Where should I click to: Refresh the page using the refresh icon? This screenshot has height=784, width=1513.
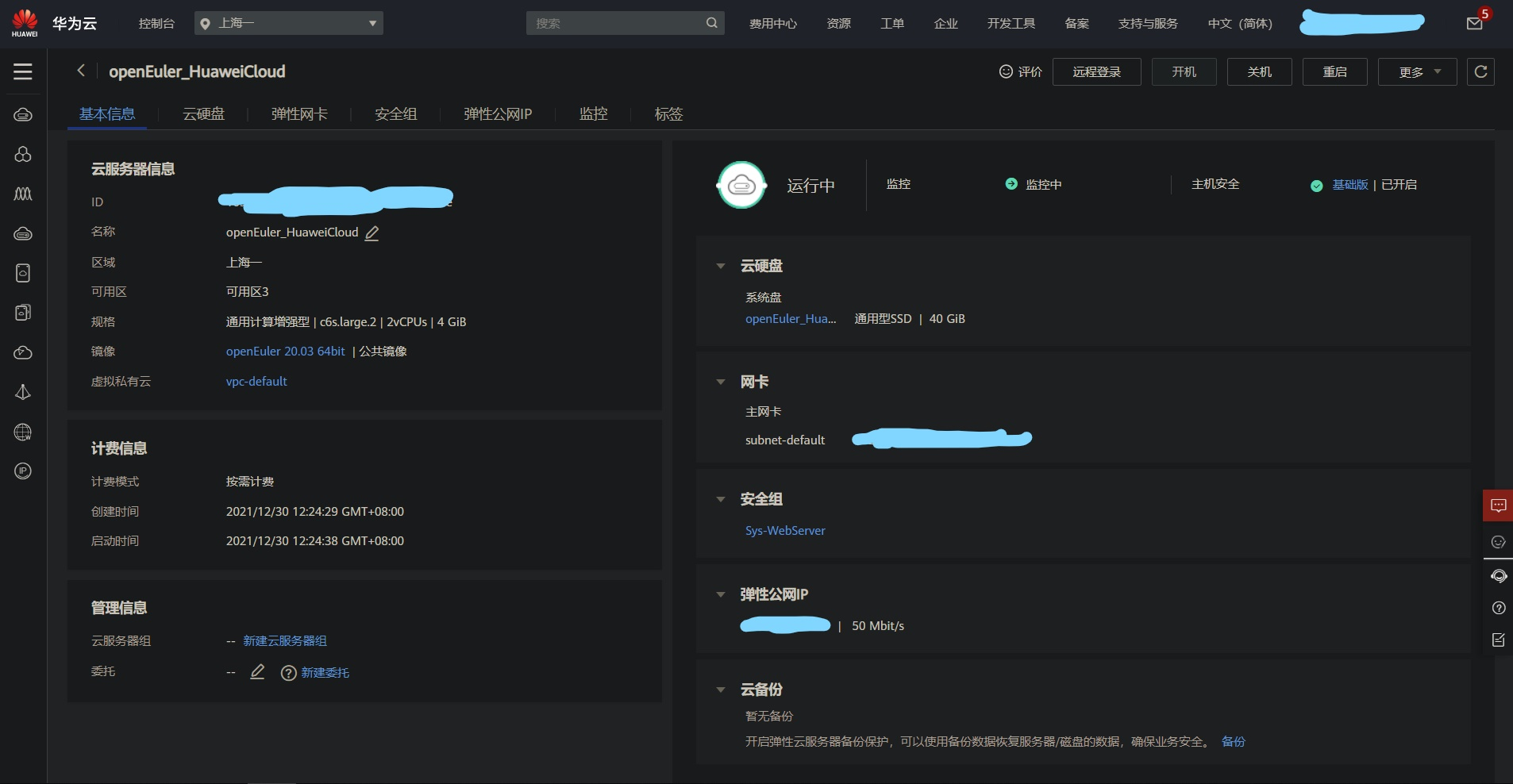1480,71
